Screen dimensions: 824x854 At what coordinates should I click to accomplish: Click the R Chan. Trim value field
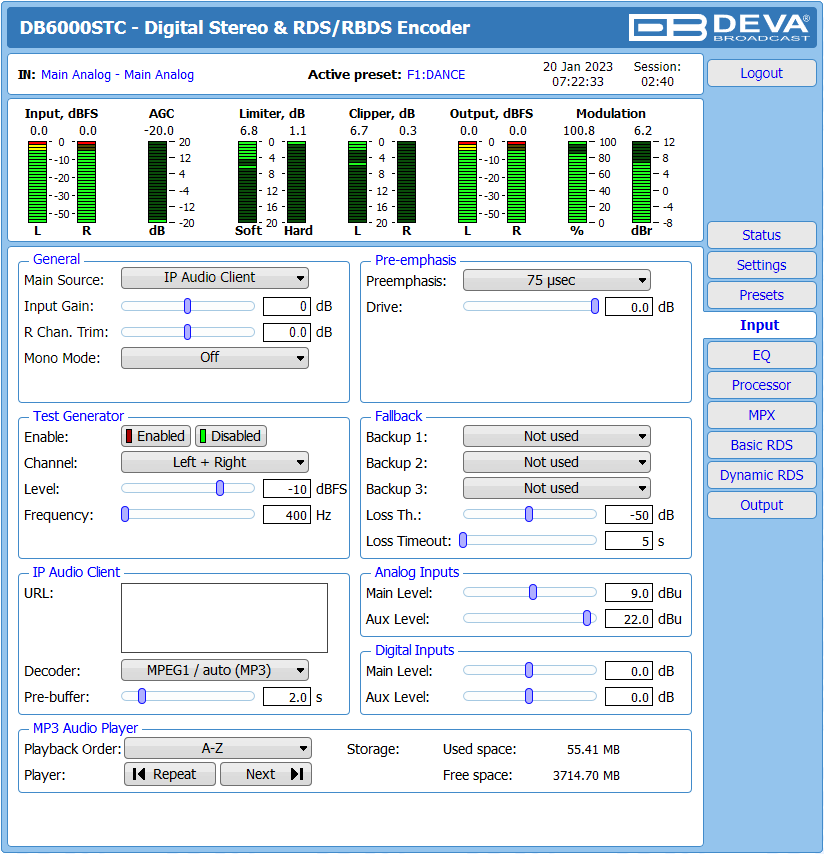click(287, 333)
